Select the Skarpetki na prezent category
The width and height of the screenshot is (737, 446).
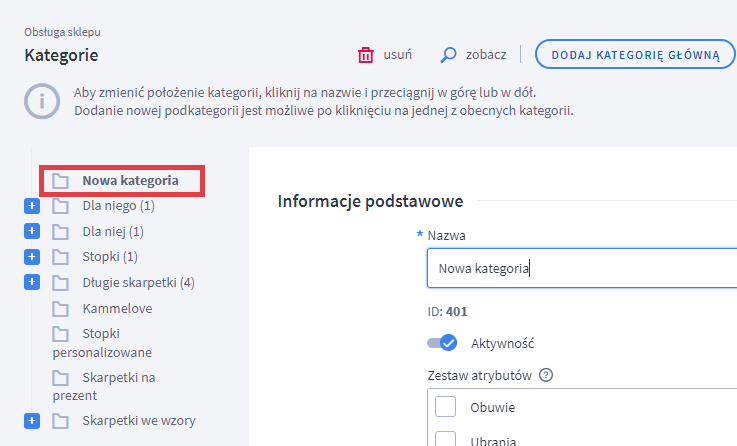click(104, 386)
